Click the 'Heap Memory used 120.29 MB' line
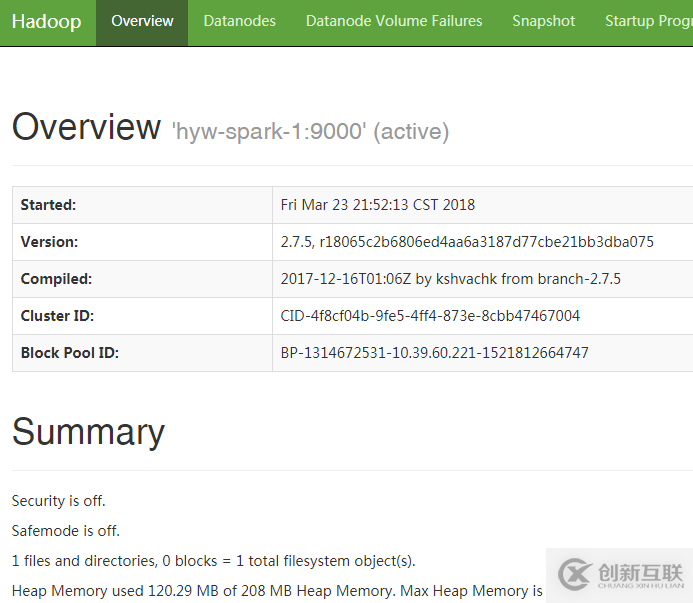Viewport: 693px width, 603px height. pyautogui.click(x=277, y=591)
